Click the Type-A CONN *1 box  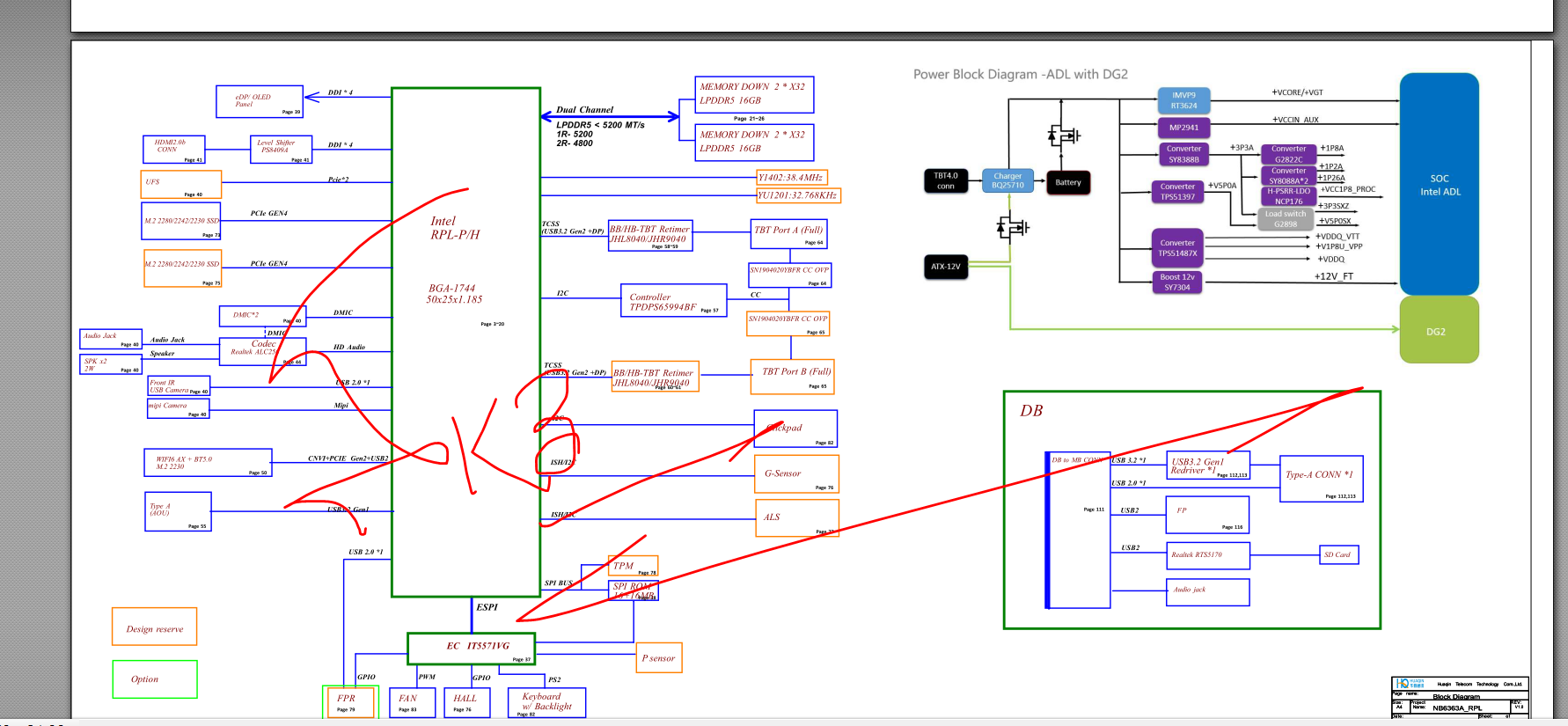(1322, 479)
